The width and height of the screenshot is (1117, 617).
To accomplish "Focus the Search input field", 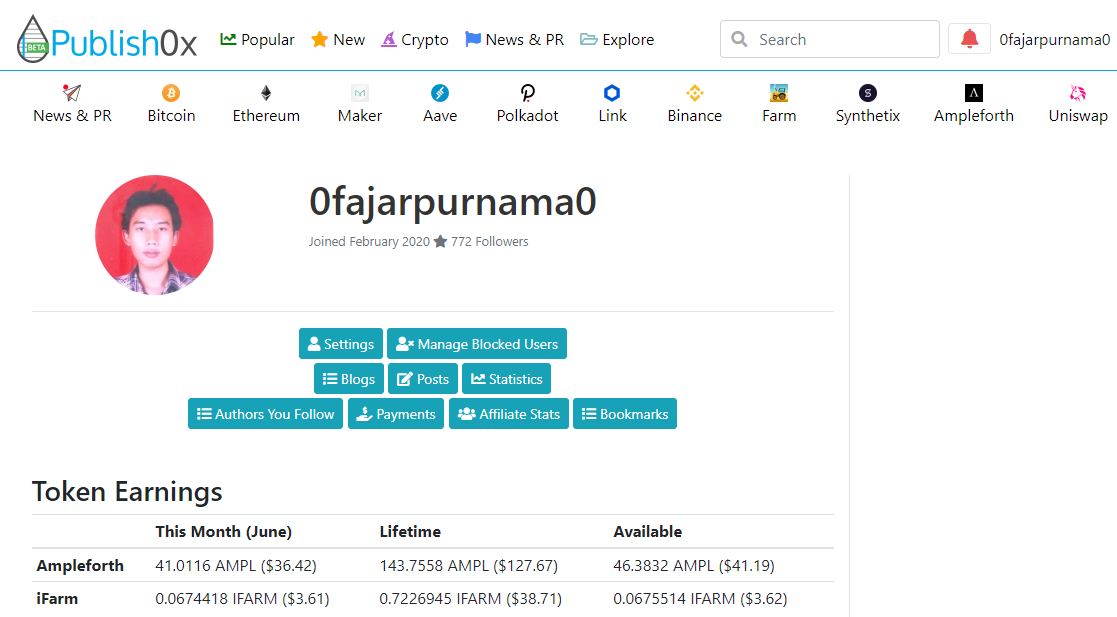I will [829, 39].
